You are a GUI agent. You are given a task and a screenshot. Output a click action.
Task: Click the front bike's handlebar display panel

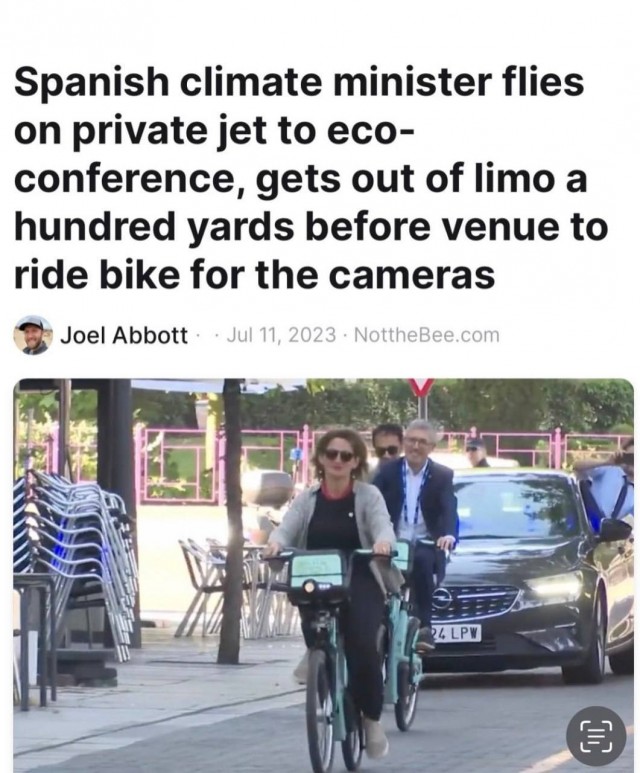(x=317, y=569)
